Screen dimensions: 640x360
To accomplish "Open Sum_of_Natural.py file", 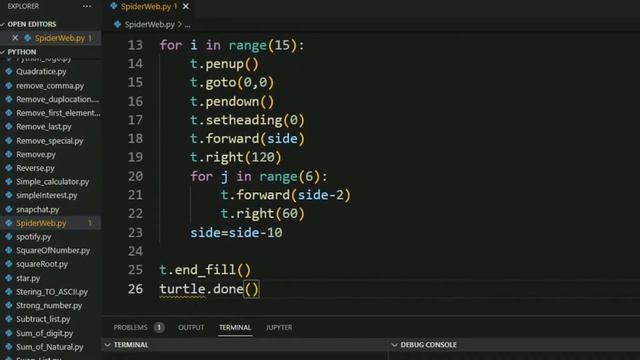I will click(x=50, y=347).
